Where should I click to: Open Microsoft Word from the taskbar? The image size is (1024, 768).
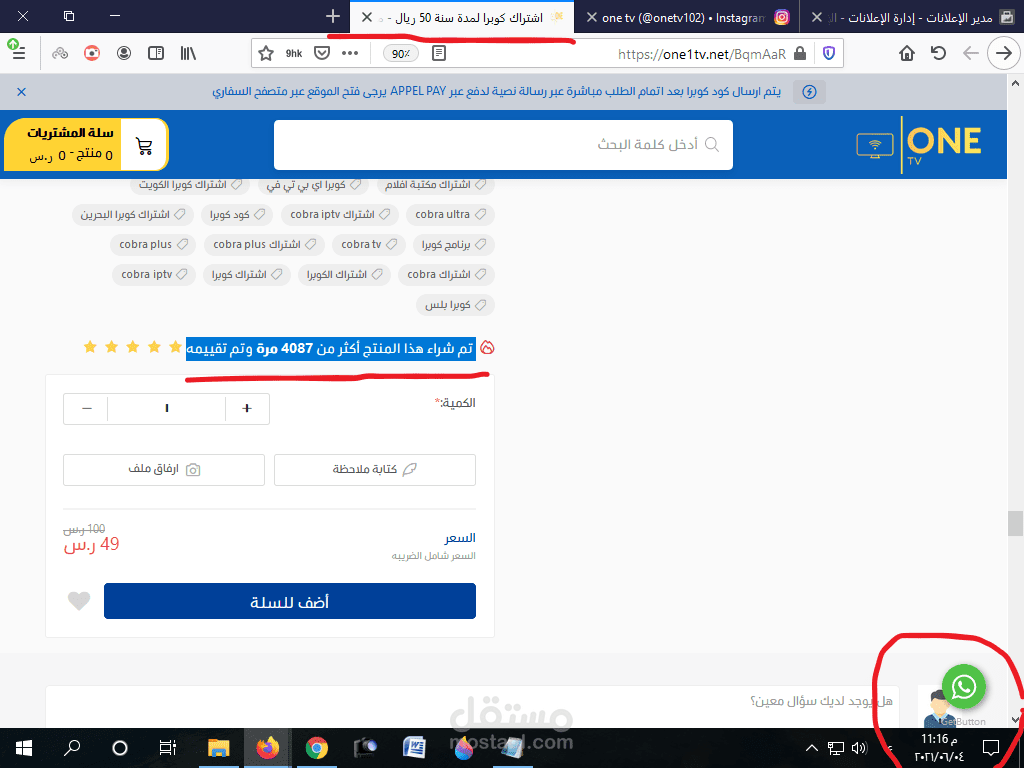415,748
